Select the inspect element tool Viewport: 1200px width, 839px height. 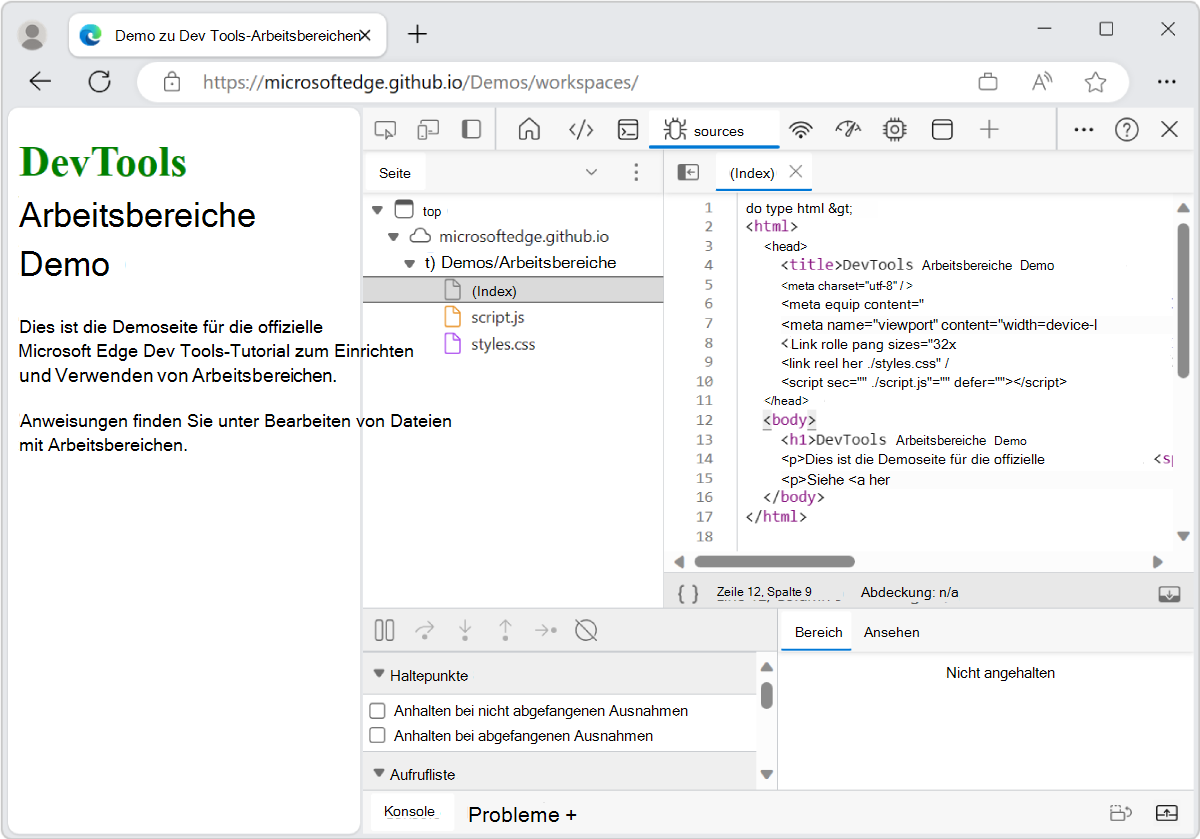[x=385, y=129]
